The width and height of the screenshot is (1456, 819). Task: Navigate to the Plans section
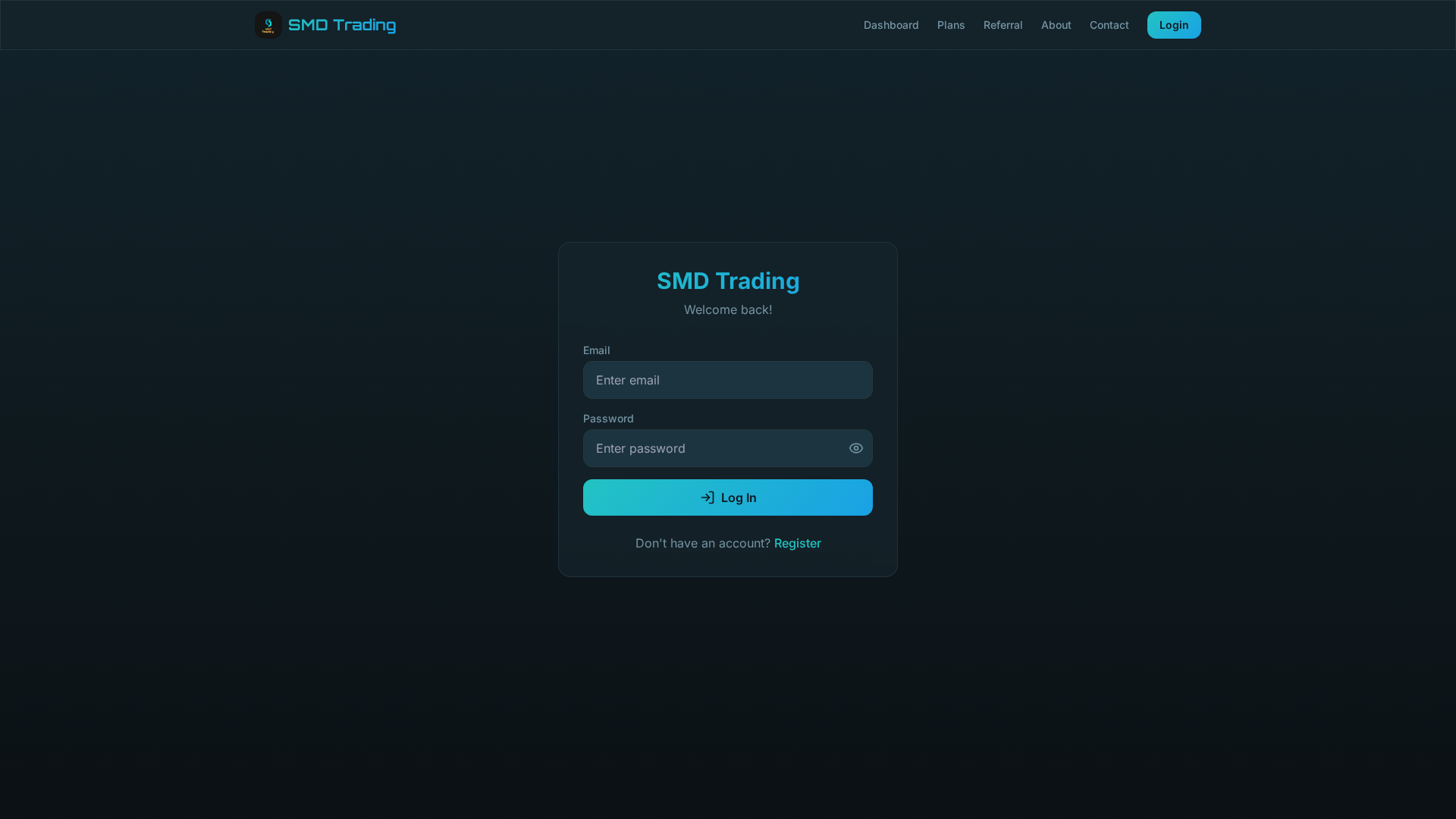(x=951, y=25)
